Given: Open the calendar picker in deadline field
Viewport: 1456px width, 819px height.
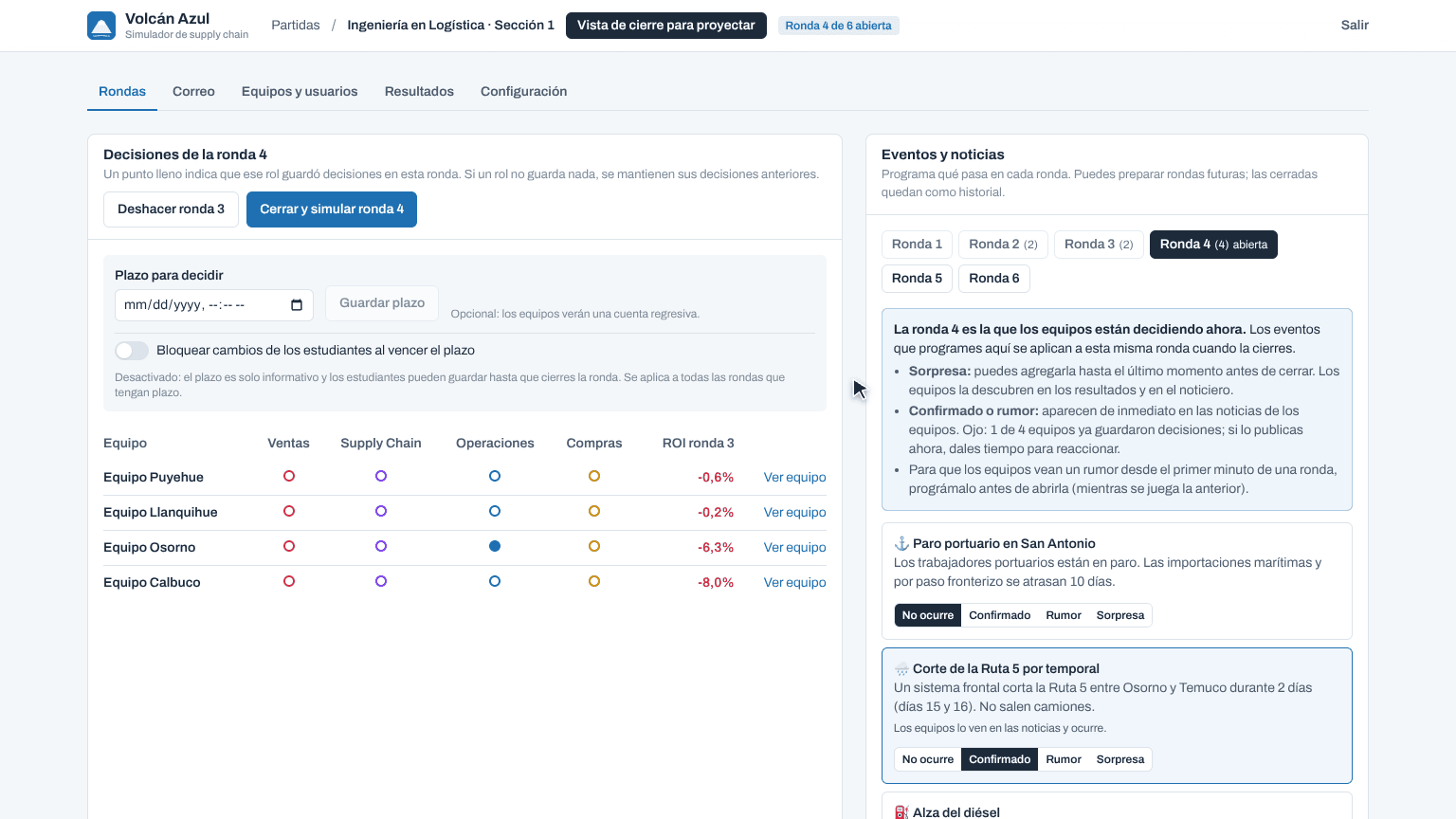Looking at the screenshot, I should 297,305.
